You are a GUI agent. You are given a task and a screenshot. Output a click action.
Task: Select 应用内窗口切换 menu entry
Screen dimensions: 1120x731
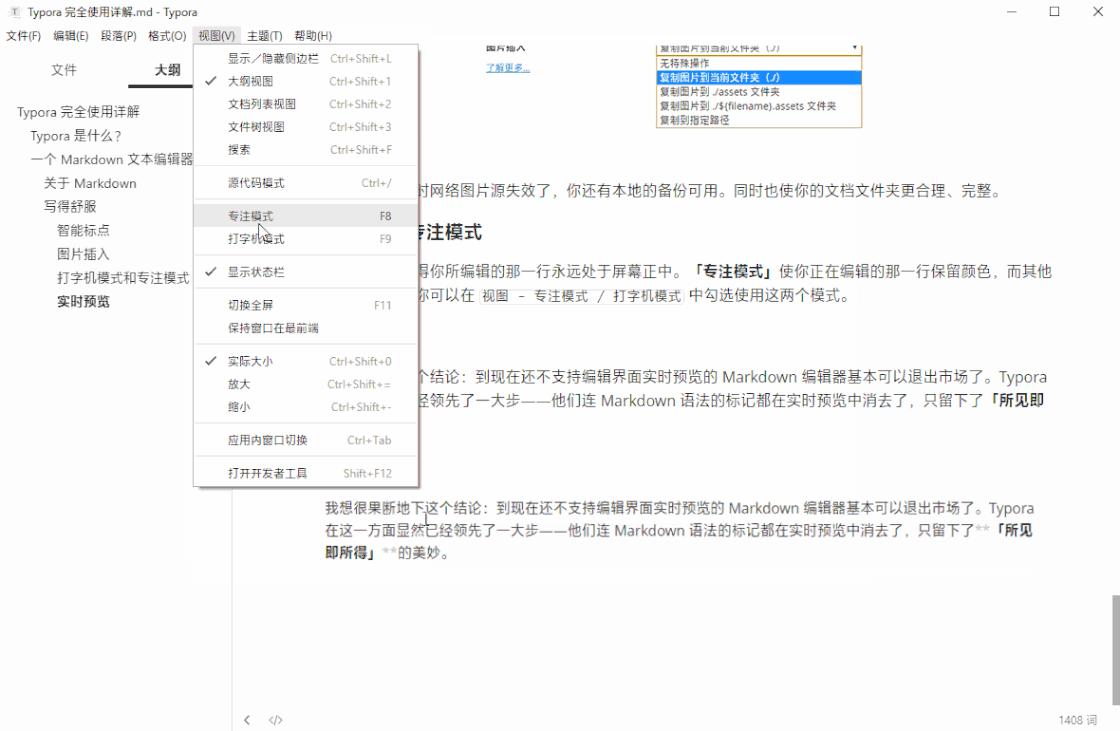point(306,440)
